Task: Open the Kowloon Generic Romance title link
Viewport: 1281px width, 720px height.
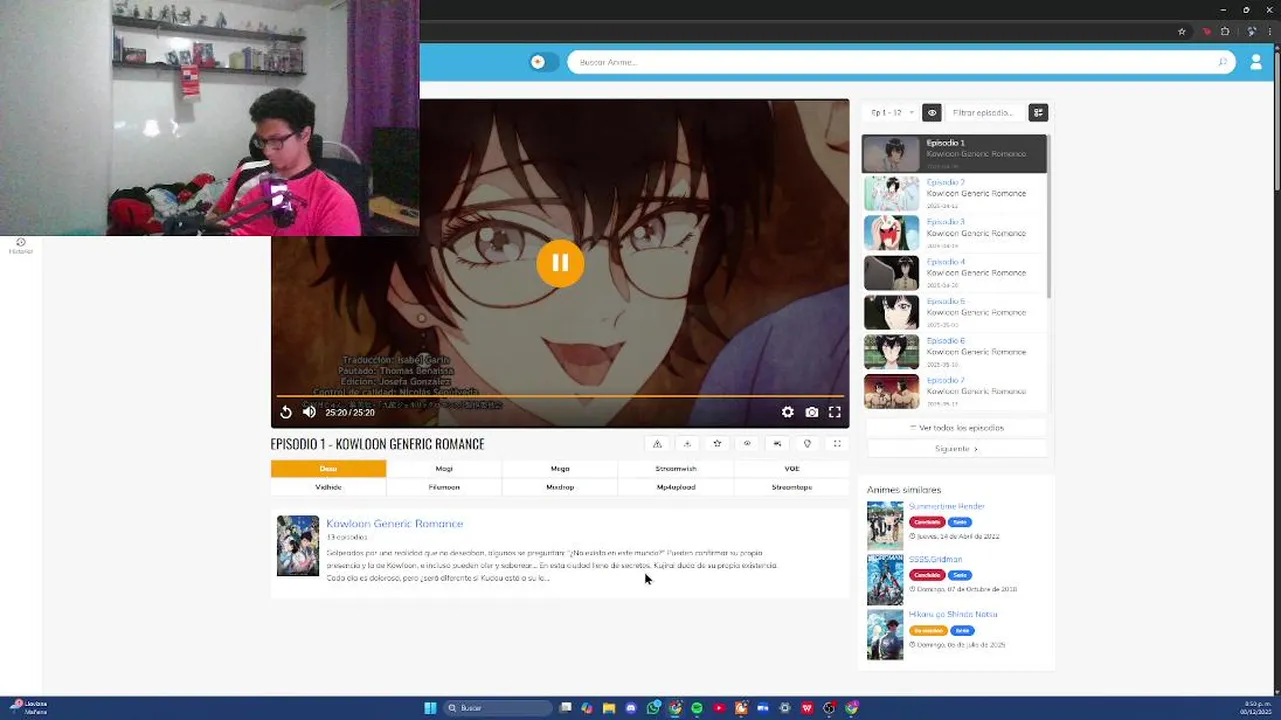Action: pos(394,523)
